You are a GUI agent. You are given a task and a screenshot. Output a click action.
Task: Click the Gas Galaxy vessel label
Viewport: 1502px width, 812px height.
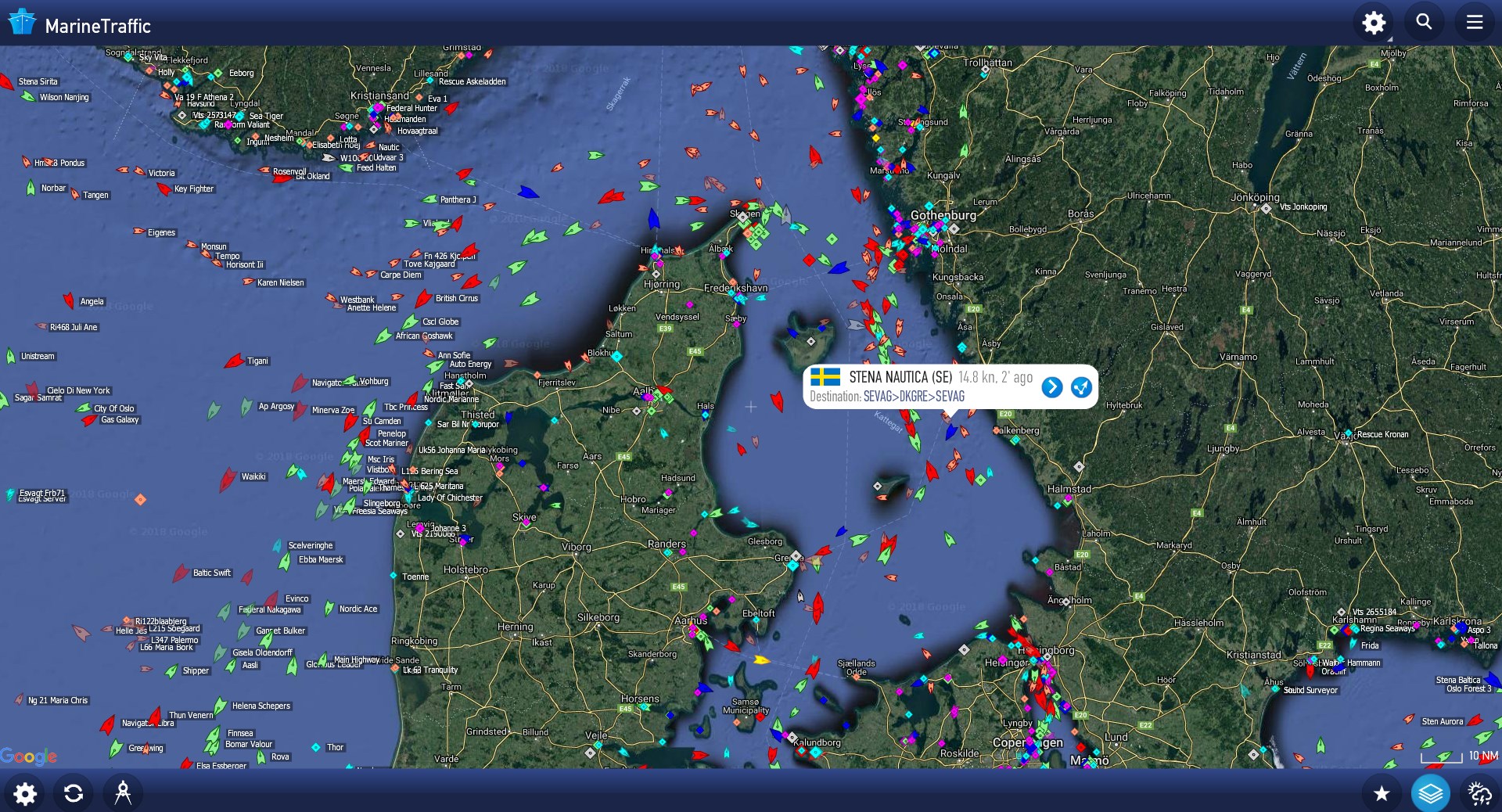coord(120,420)
